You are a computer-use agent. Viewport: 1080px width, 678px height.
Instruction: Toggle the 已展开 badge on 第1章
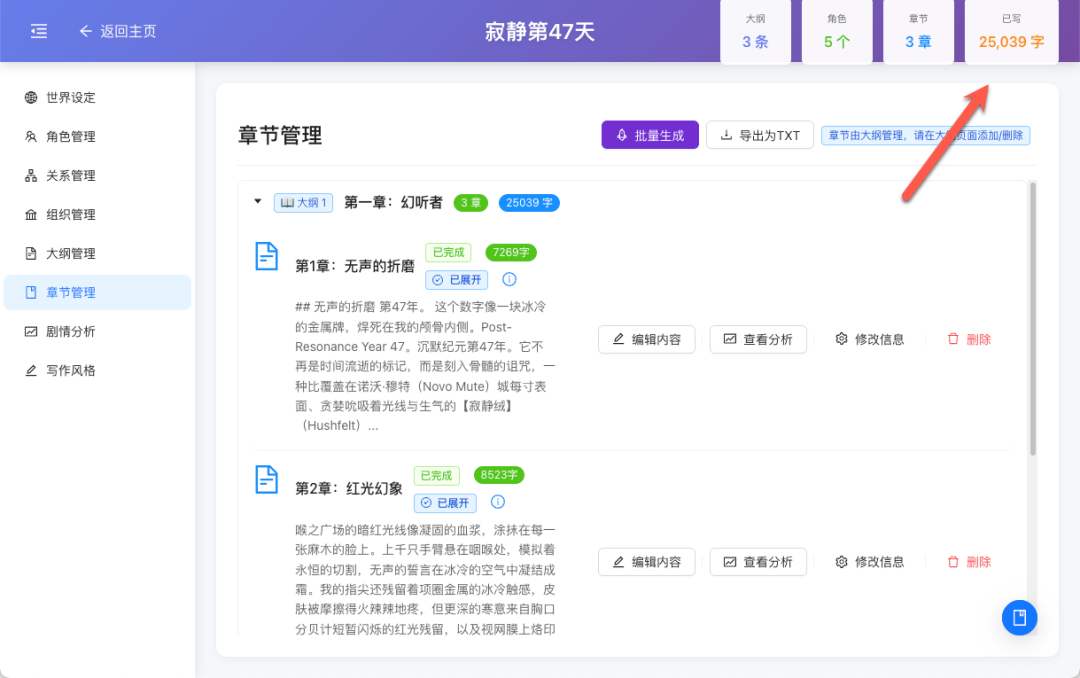(456, 279)
